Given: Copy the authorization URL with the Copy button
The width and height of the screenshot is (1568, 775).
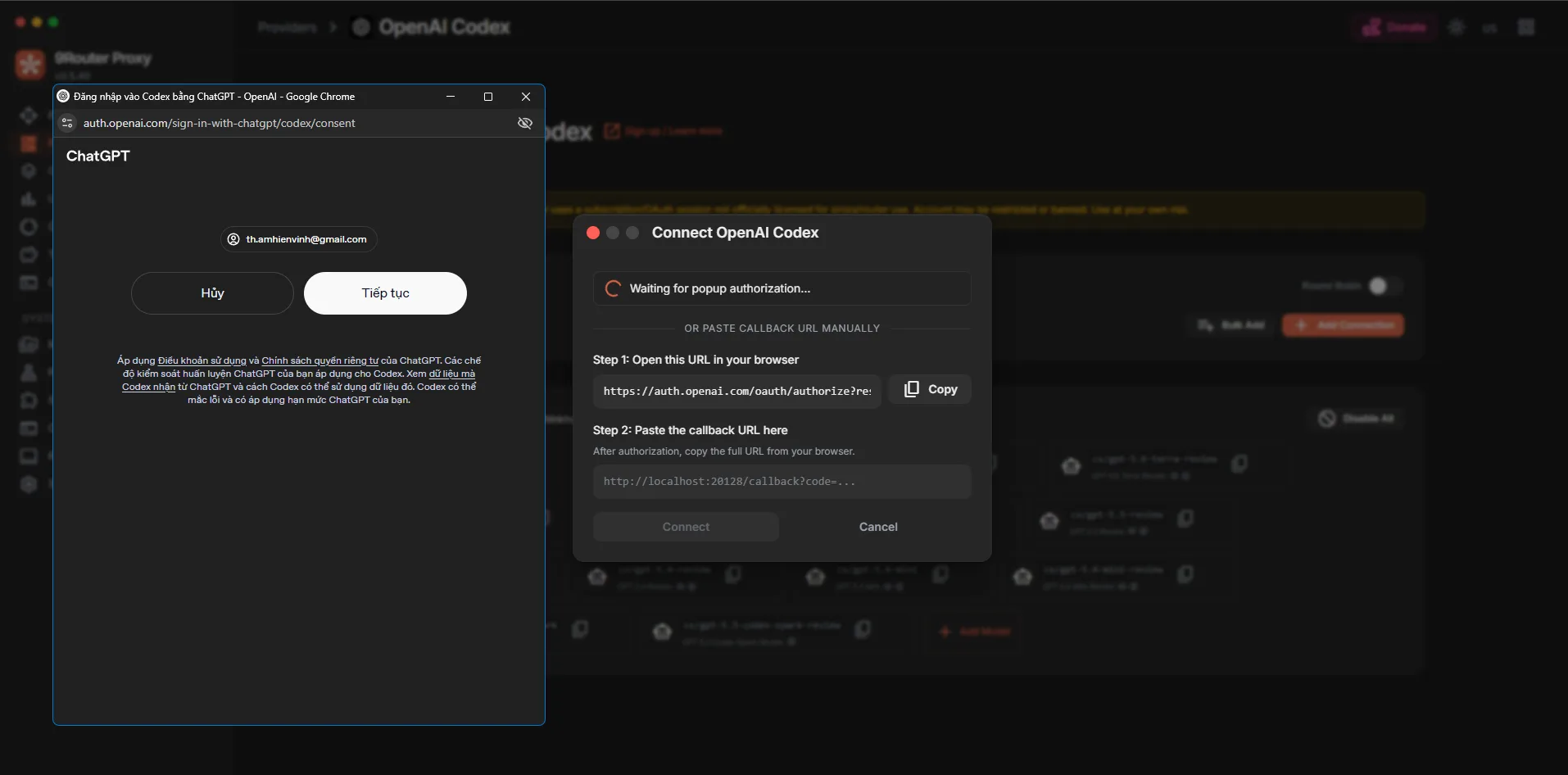Looking at the screenshot, I should 930,389.
